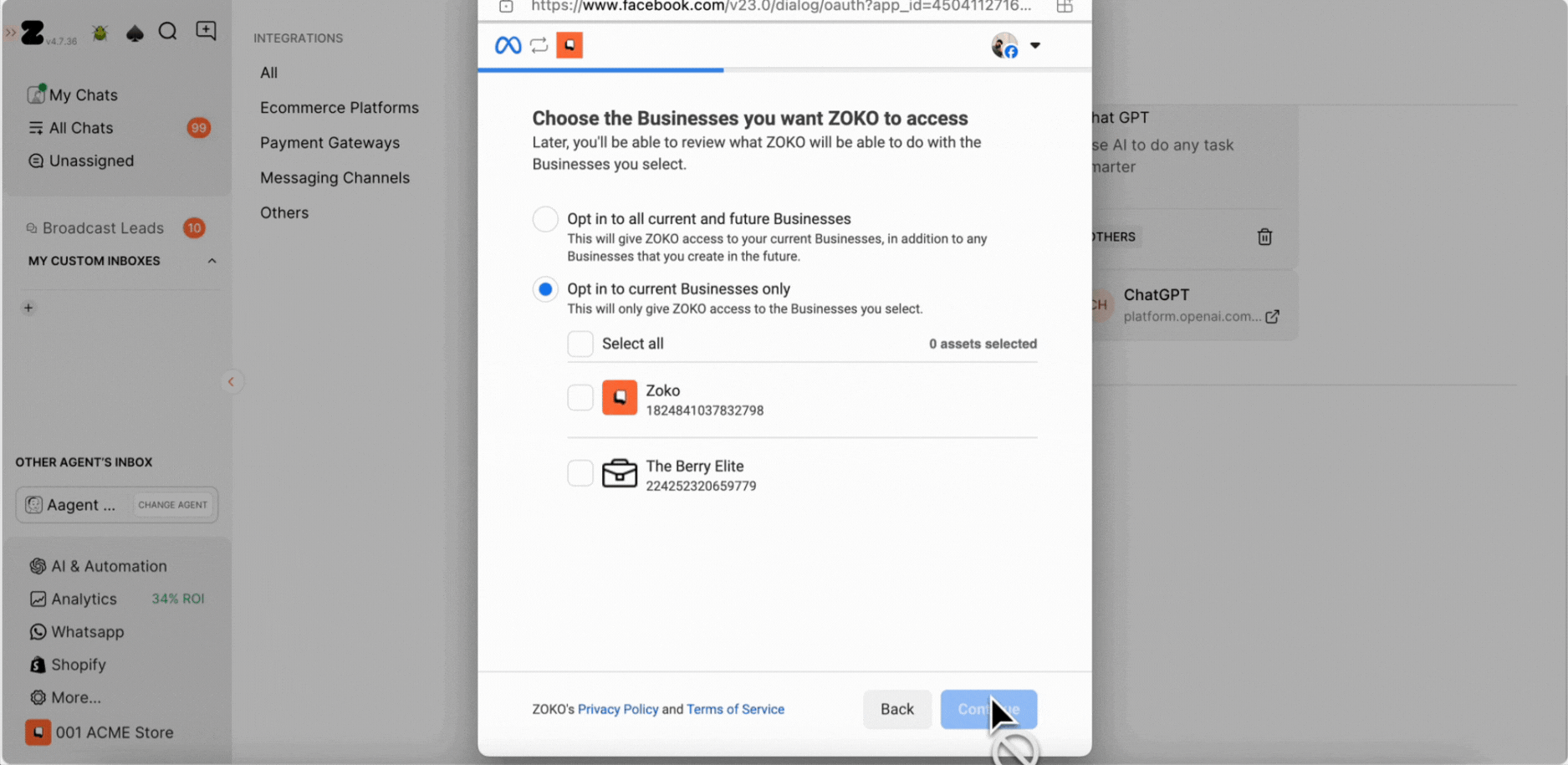Viewport: 1568px width, 765px height.
Task: Open Shopify section
Action: (78, 665)
